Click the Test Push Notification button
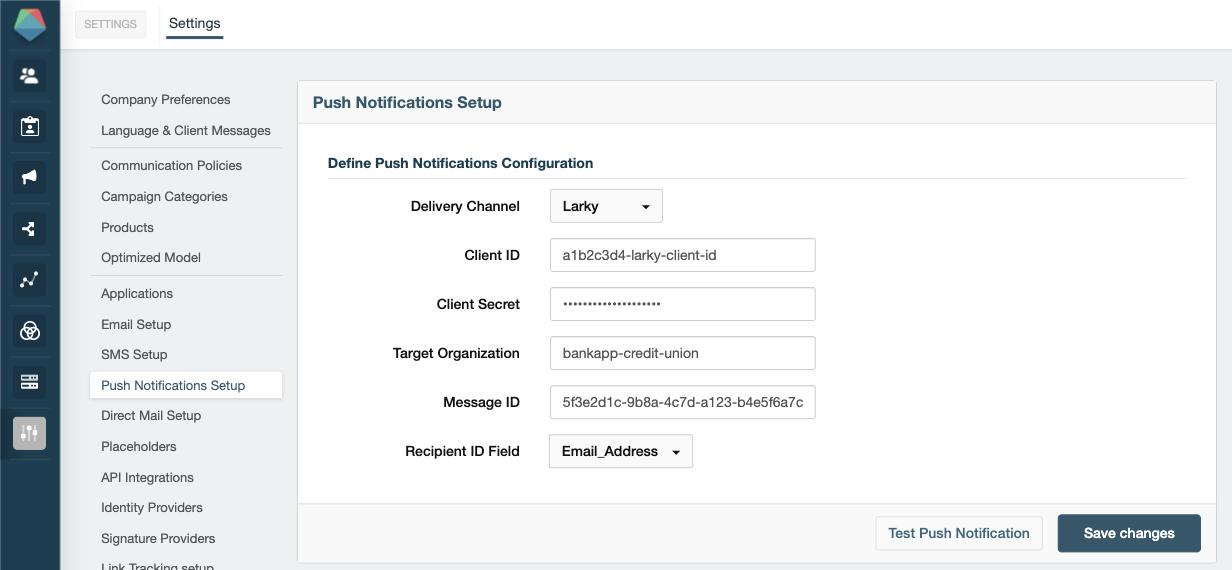This screenshot has width=1232, height=570. [x=959, y=533]
